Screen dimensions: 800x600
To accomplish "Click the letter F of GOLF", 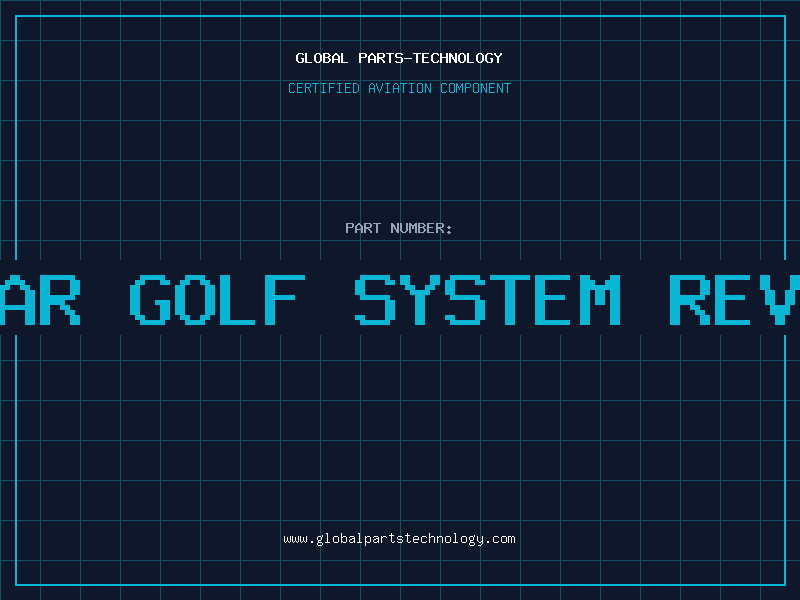I will (285, 299).
